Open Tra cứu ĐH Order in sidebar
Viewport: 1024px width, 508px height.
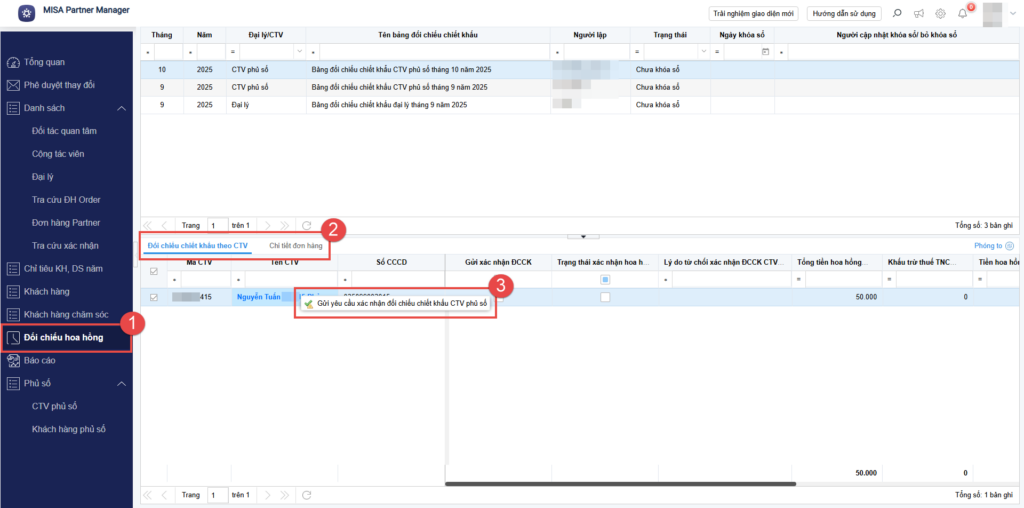tap(66, 200)
